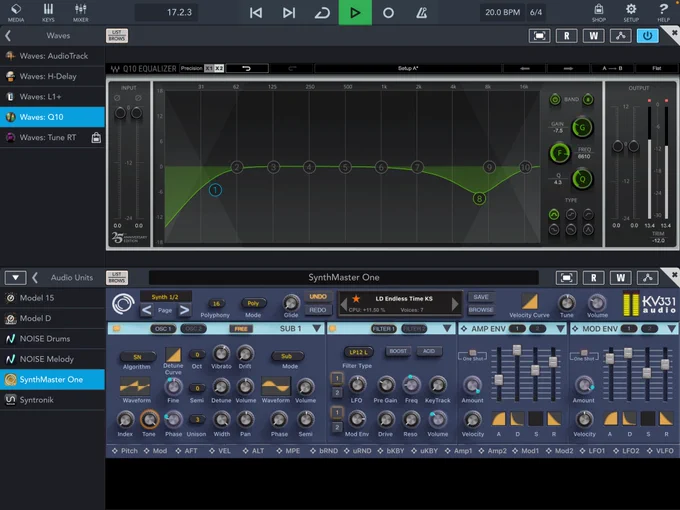Adjust the Q10 Q knob
680x510 pixels.
pos(582,179)
